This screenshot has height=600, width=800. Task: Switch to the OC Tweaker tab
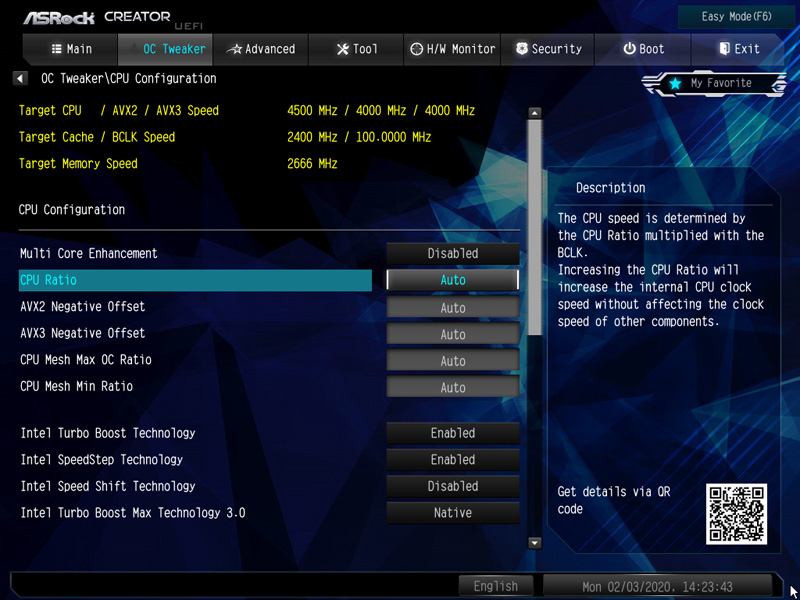(165, 49)
